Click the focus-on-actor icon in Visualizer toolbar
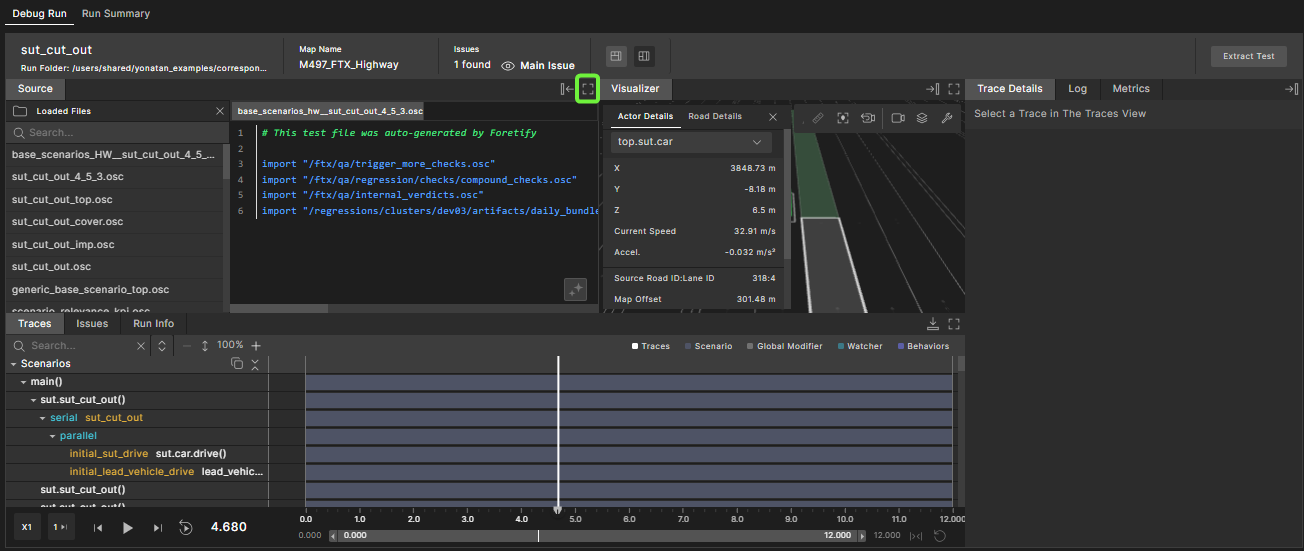The image size is (1304, 551). (843, 118)
